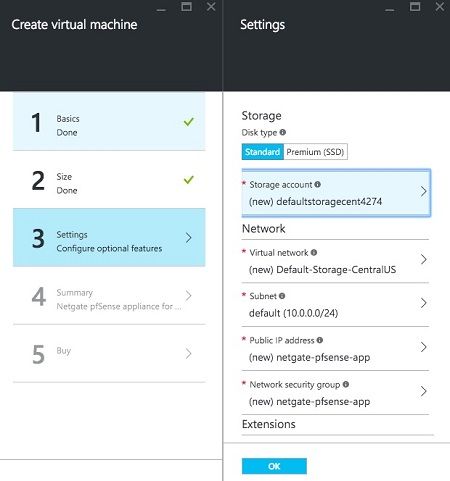Open step 1 Basics
The image size is (450, 481).
pos(109,122)
